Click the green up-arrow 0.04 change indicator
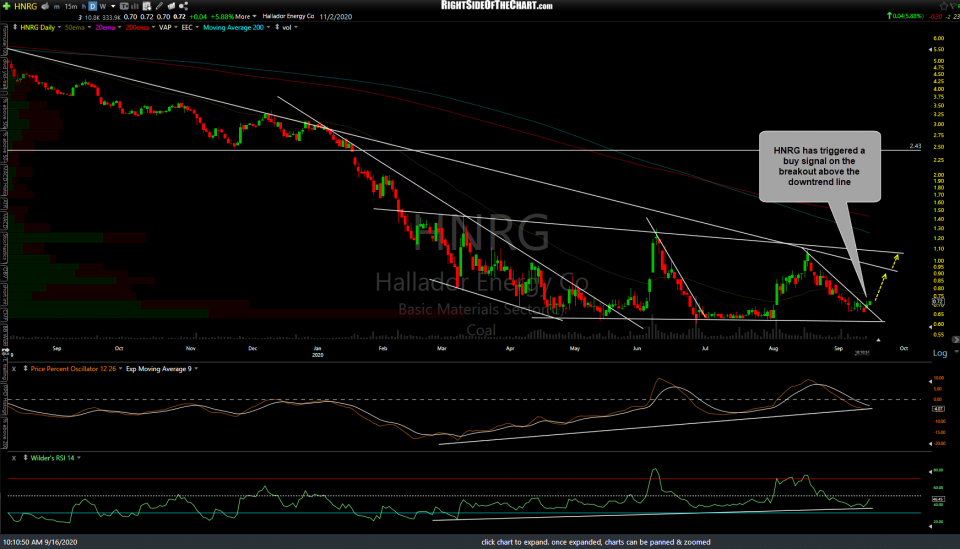 point(906,16)
